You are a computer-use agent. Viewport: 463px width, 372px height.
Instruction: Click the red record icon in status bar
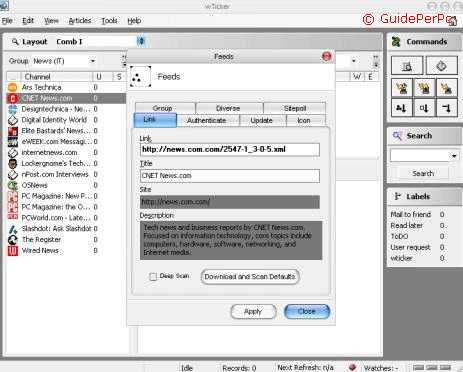(x=352, y=367)
